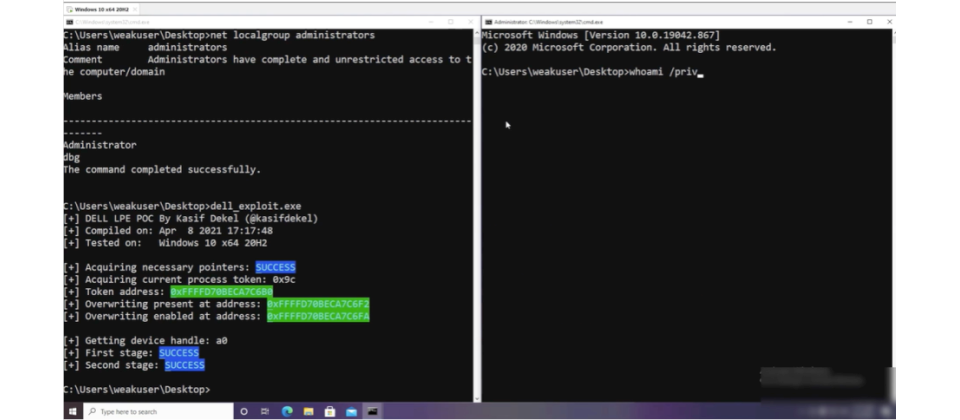The height and width of the screenshot is (420, 960).
Task: Click the Command Prompt taskbar icon
Action: 372,411
